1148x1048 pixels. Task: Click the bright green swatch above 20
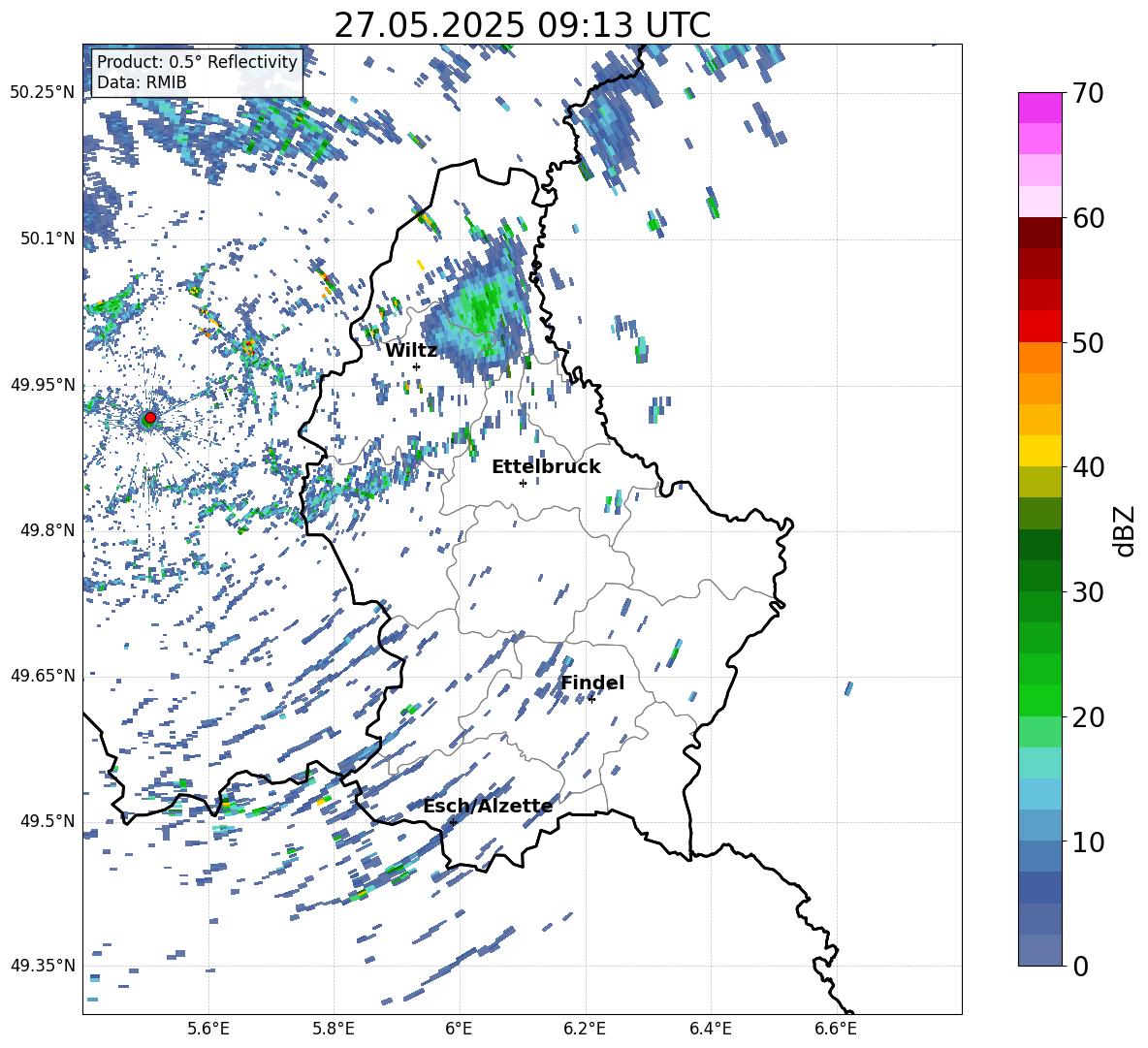click(x=1039, y=700)
